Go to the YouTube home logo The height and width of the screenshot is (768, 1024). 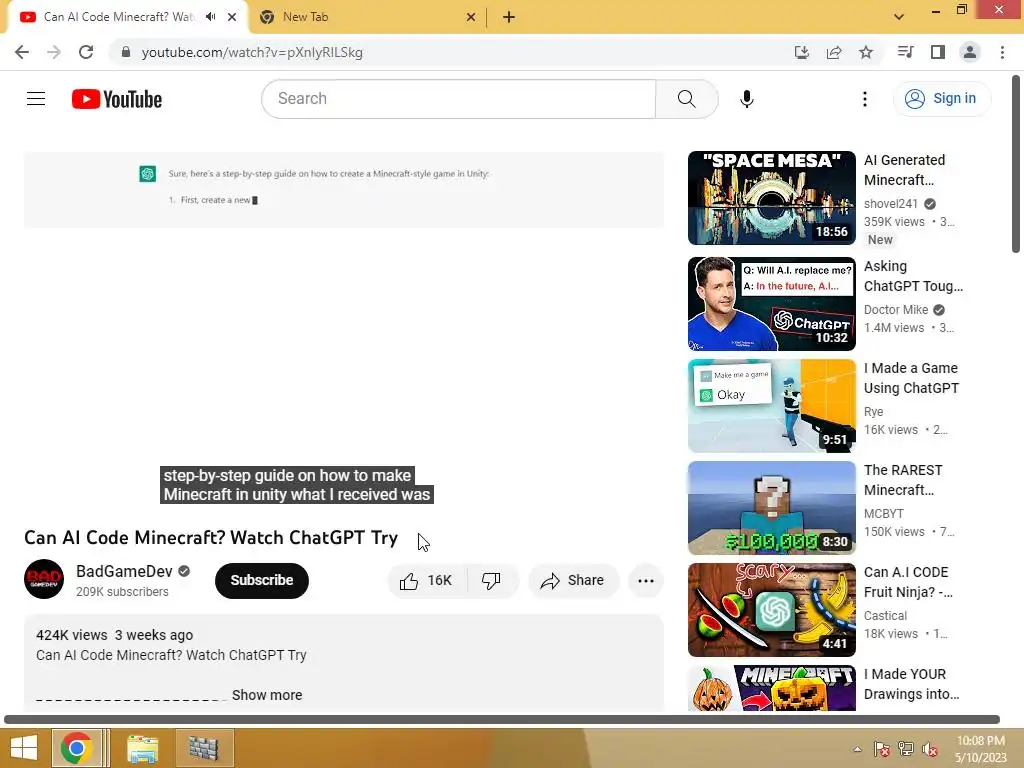tap(117, 99)
